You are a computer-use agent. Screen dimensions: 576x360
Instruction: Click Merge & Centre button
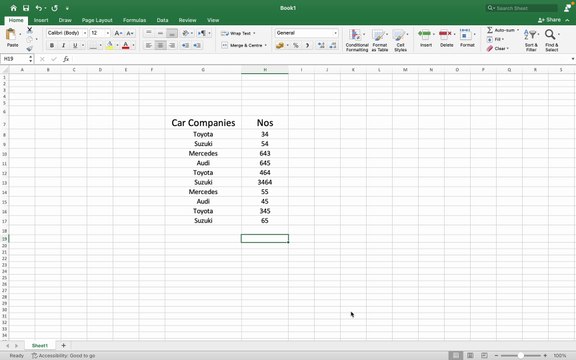[242, 45]
